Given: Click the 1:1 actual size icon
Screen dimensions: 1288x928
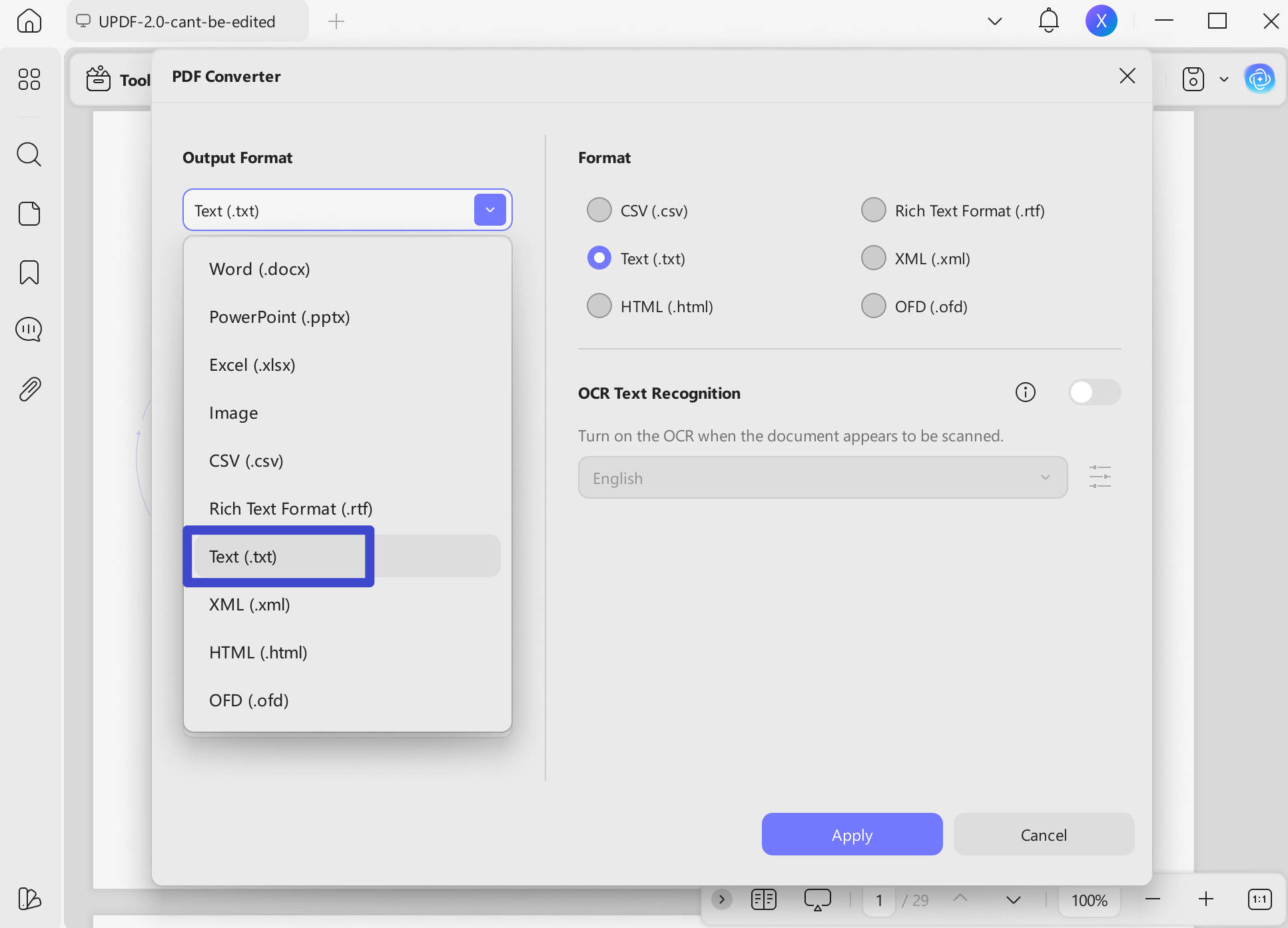Looking at the screenshot, I should pos(1260,900).
